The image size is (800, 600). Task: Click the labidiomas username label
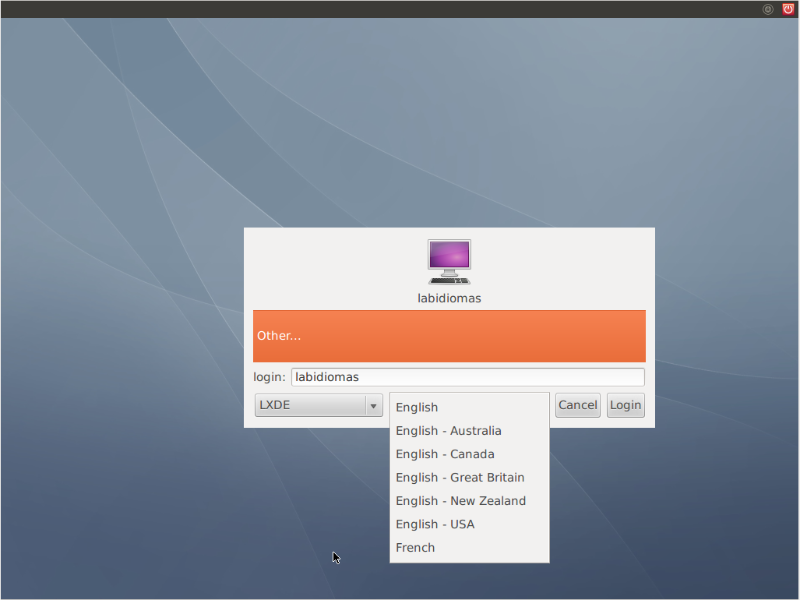pyautogui.click(x=449, y=298)
